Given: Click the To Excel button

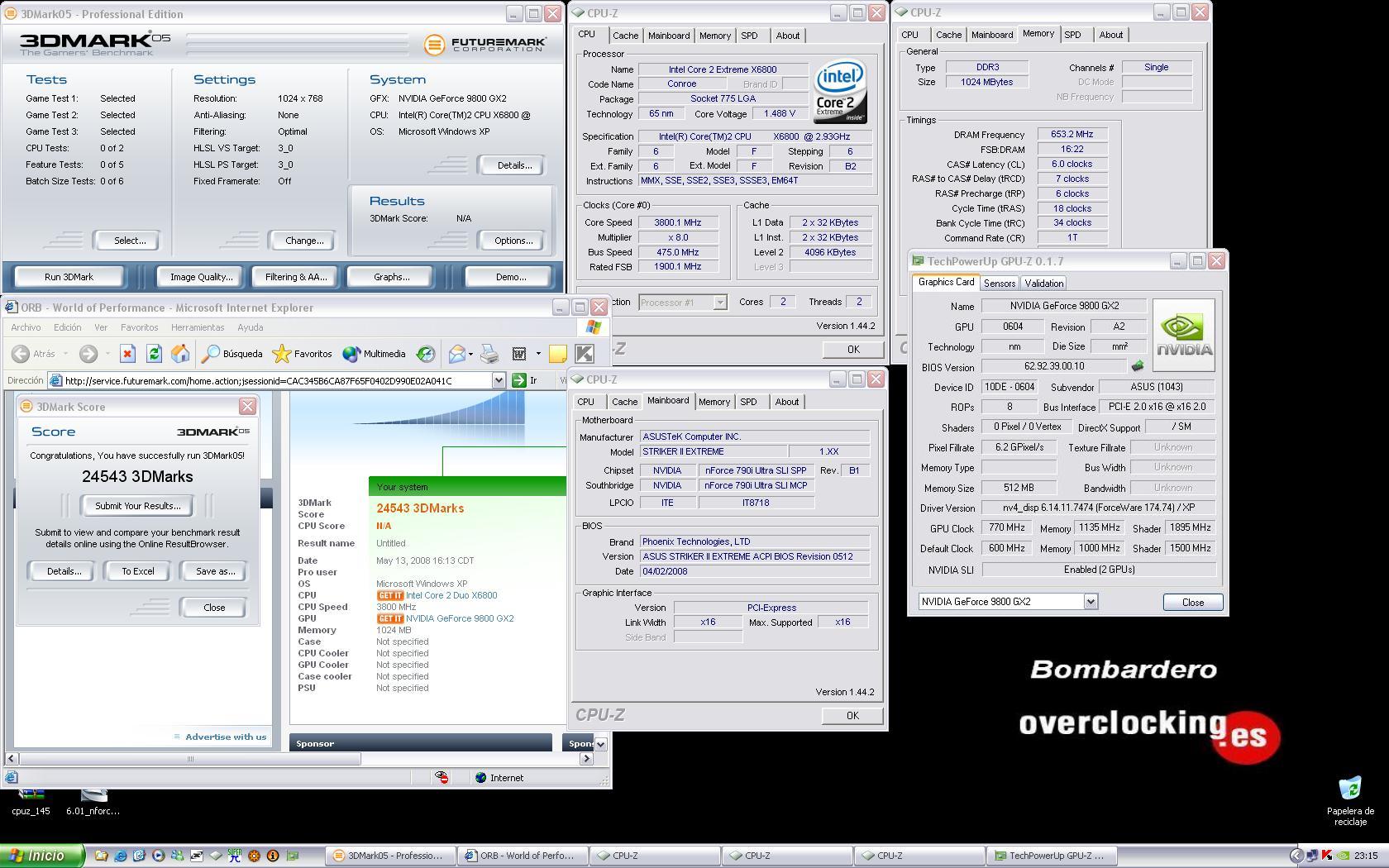Looking at the screenshot, I should (x=138, y=571).
